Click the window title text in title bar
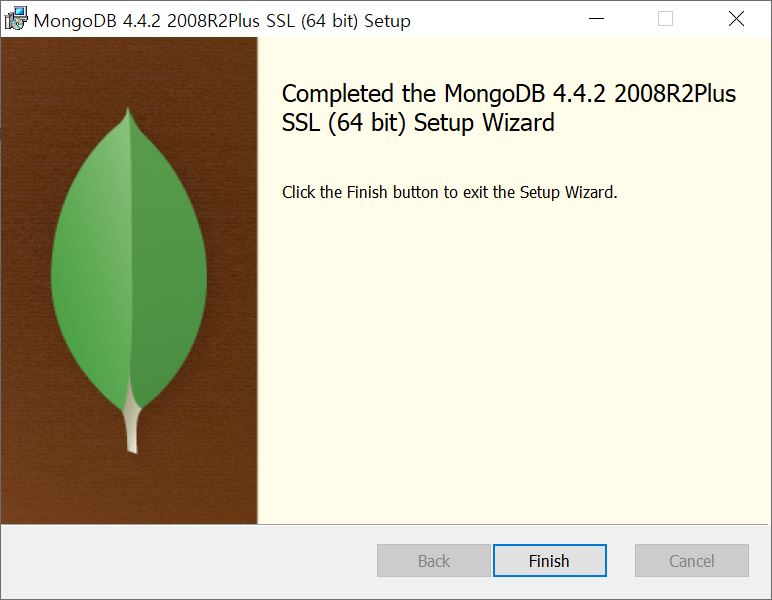This screenshot has height=600, width=772. (x=222, y=21)
